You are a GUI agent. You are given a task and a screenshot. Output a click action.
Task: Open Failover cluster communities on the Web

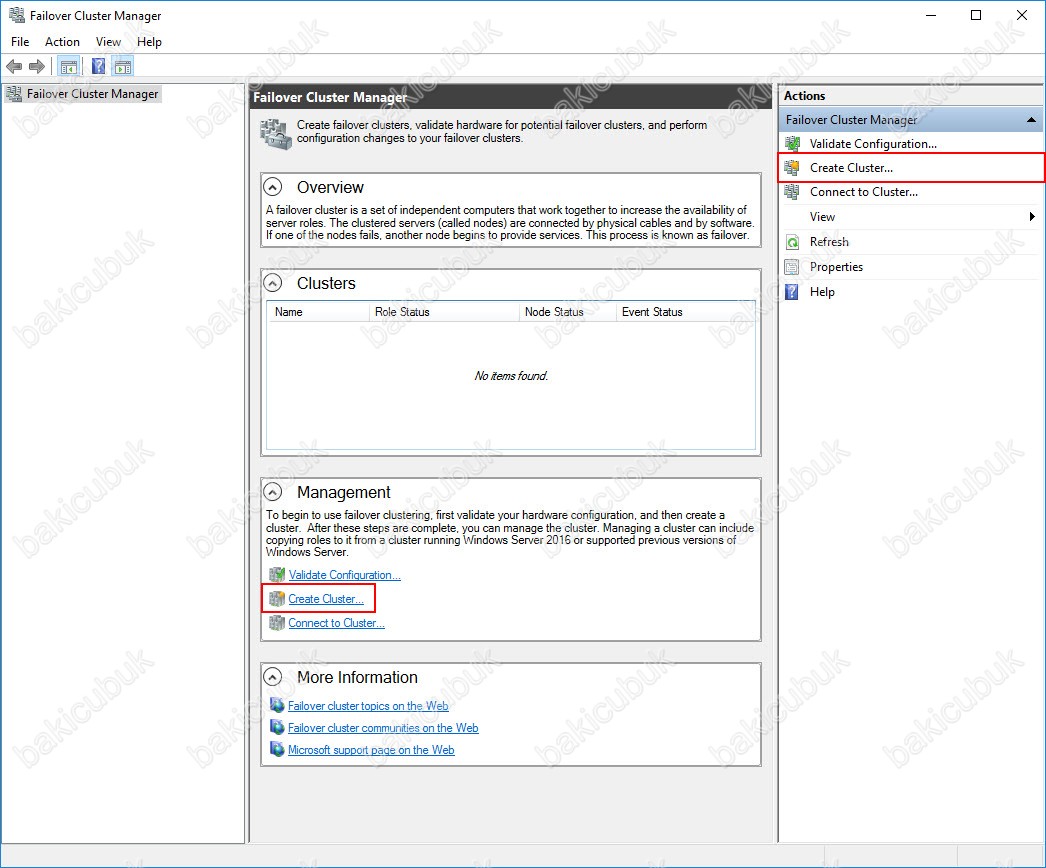383,728
